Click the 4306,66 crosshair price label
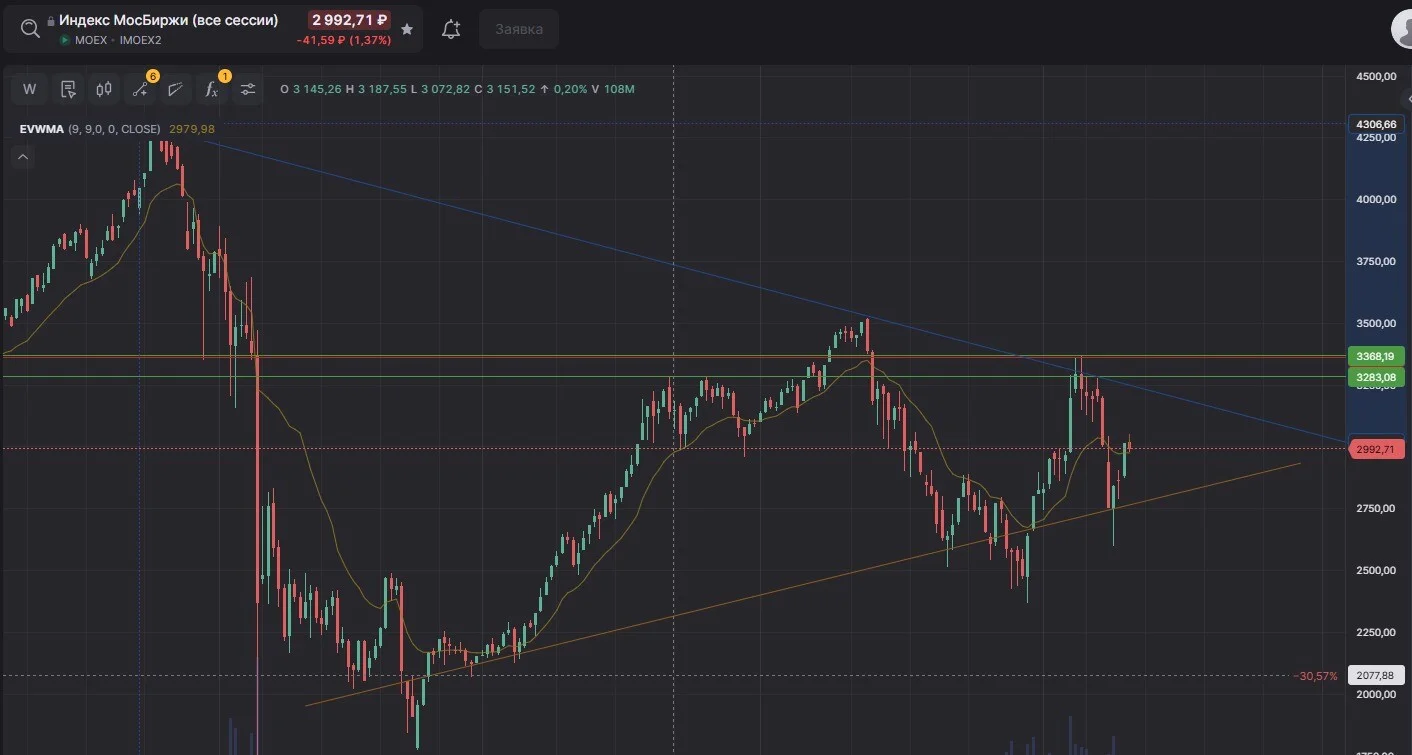The height and width of the screenshot is (755, 1412). [1376, 124]
